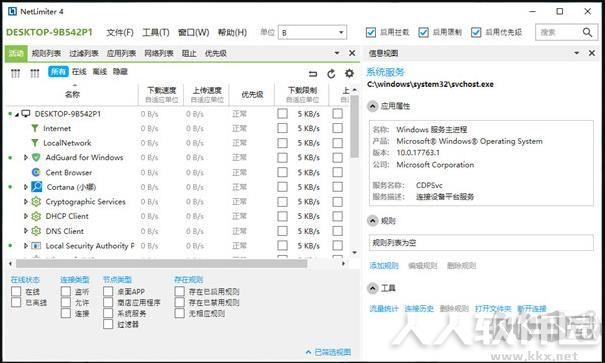Screen dimensions: 605x363
Task: Open the activity view settings gear
Action: click(x=349, y=73)
